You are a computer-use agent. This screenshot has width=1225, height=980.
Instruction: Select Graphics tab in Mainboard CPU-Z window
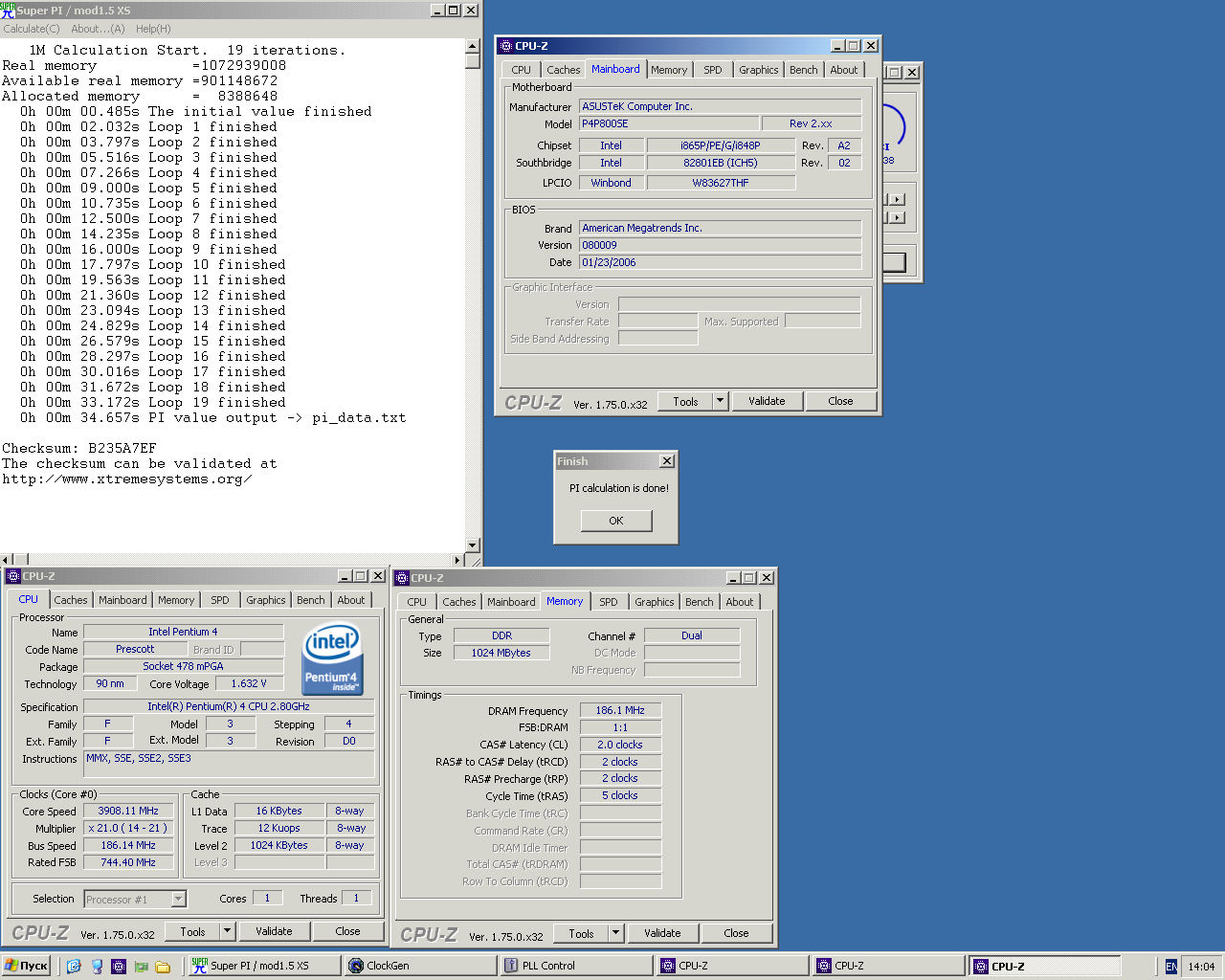coord(758,70)
